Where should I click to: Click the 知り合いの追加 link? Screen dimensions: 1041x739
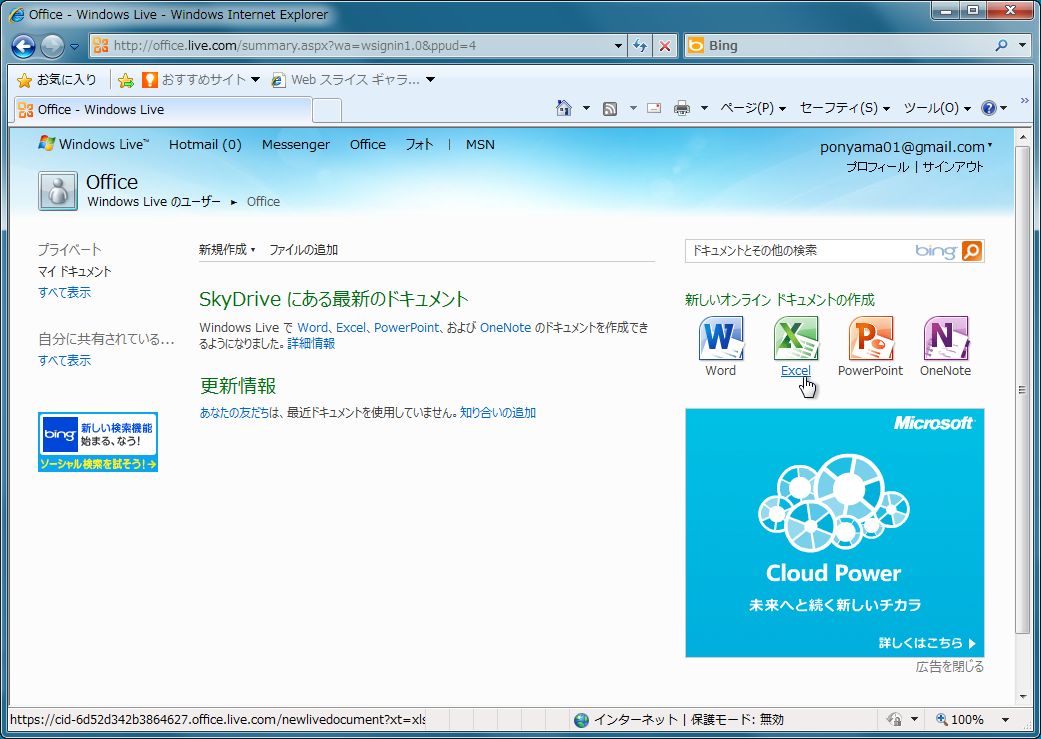pos(498,412)
